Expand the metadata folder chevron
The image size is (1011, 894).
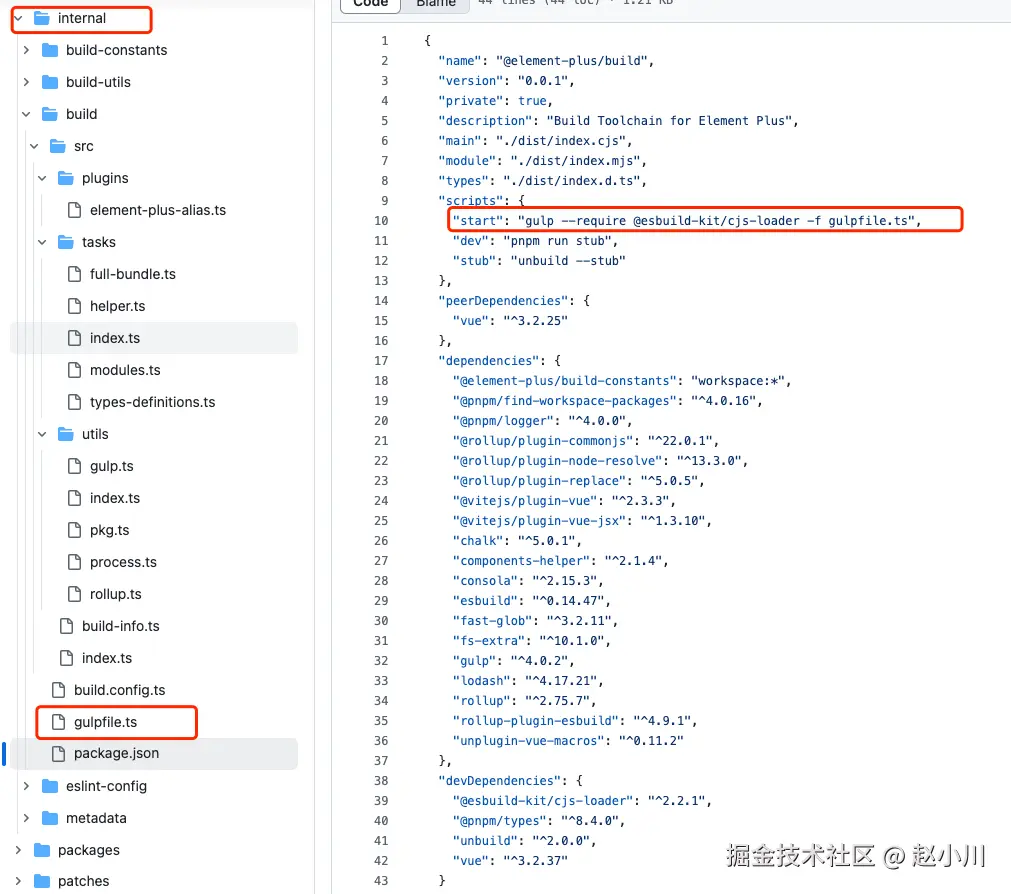[x=26, y=818]
